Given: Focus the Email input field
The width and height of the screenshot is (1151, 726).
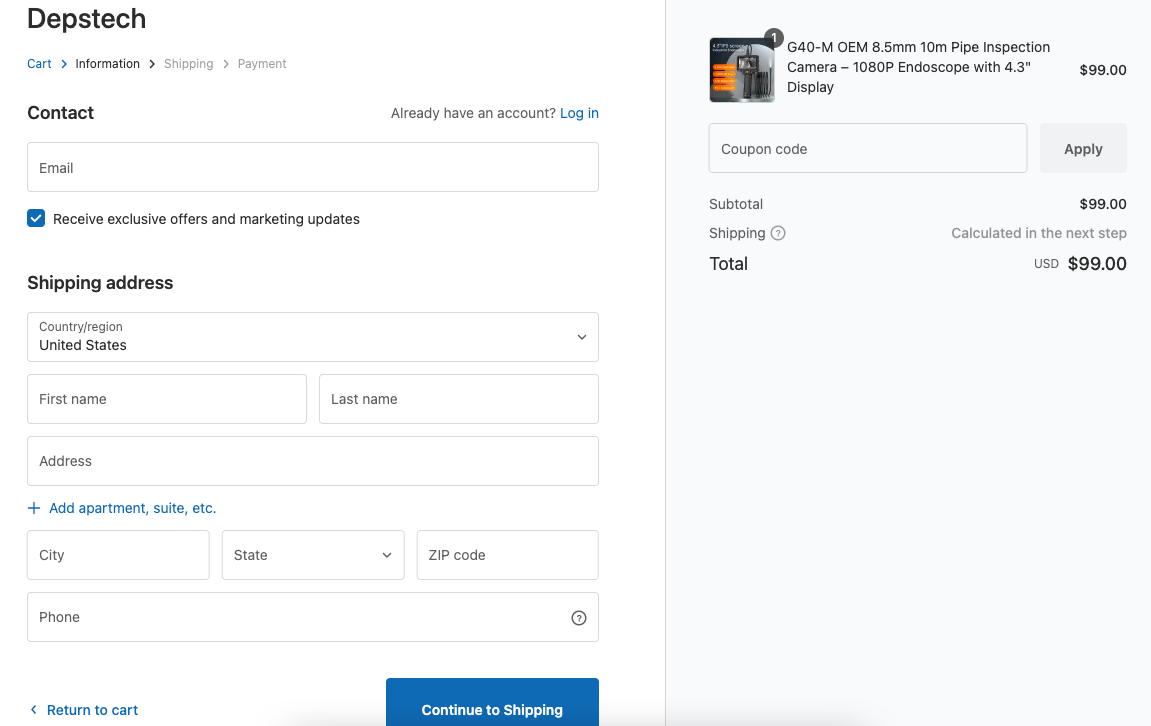Looking at the screenshot, I should click(x=312, y=168).
